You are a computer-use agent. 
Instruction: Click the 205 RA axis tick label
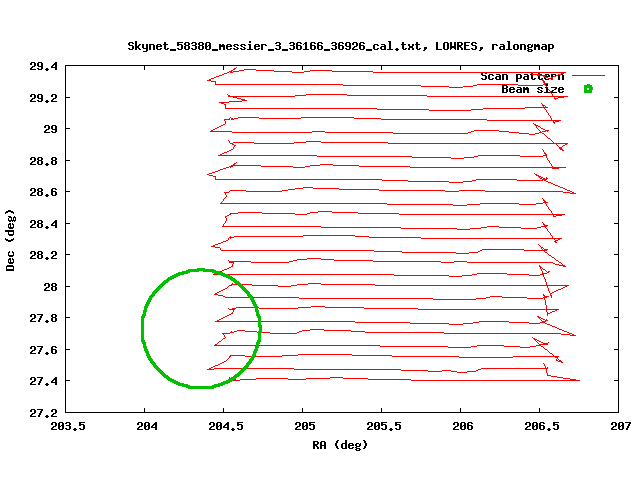[x=305, y=426]
